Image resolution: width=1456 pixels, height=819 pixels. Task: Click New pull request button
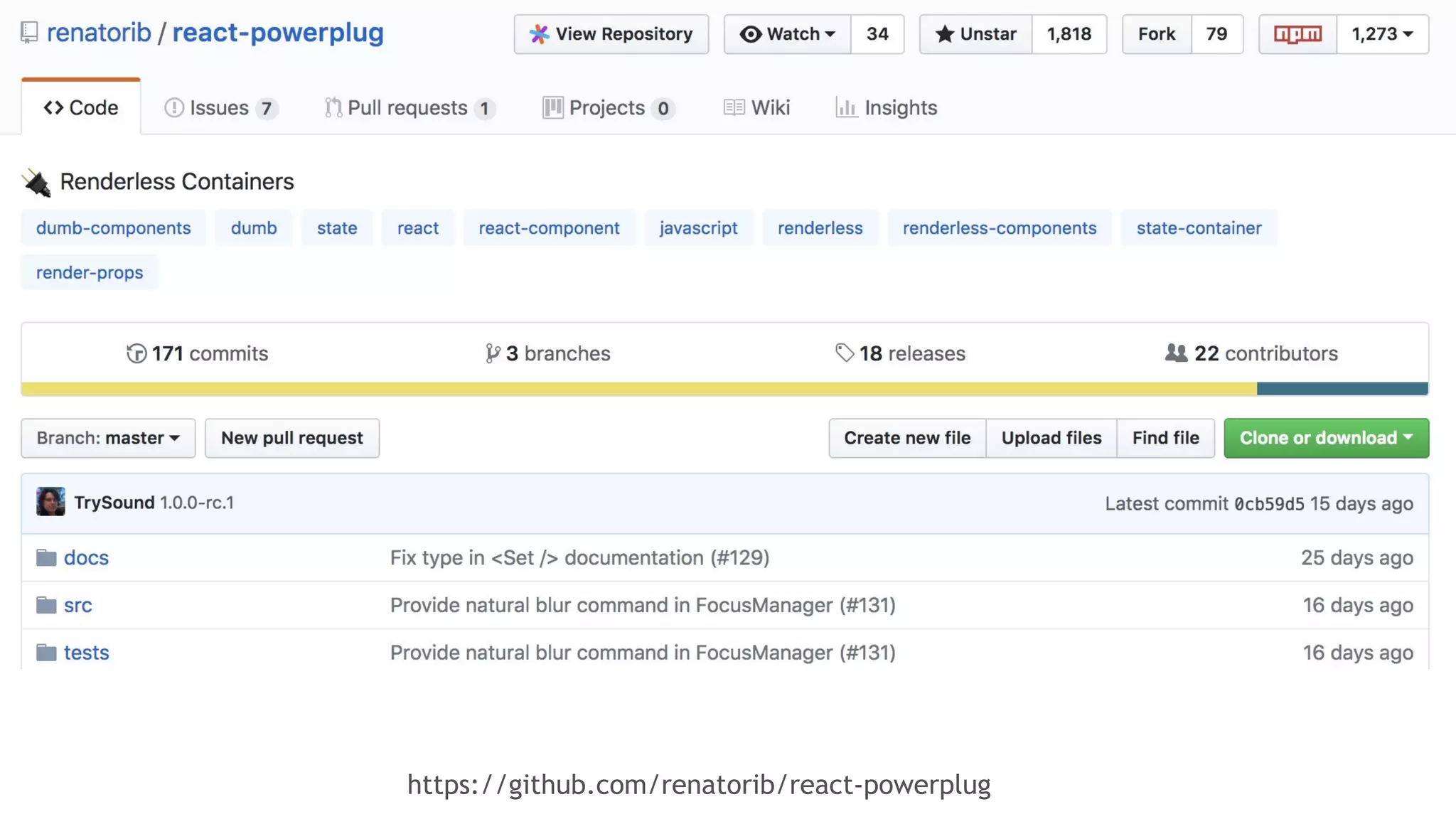[292, 438]
